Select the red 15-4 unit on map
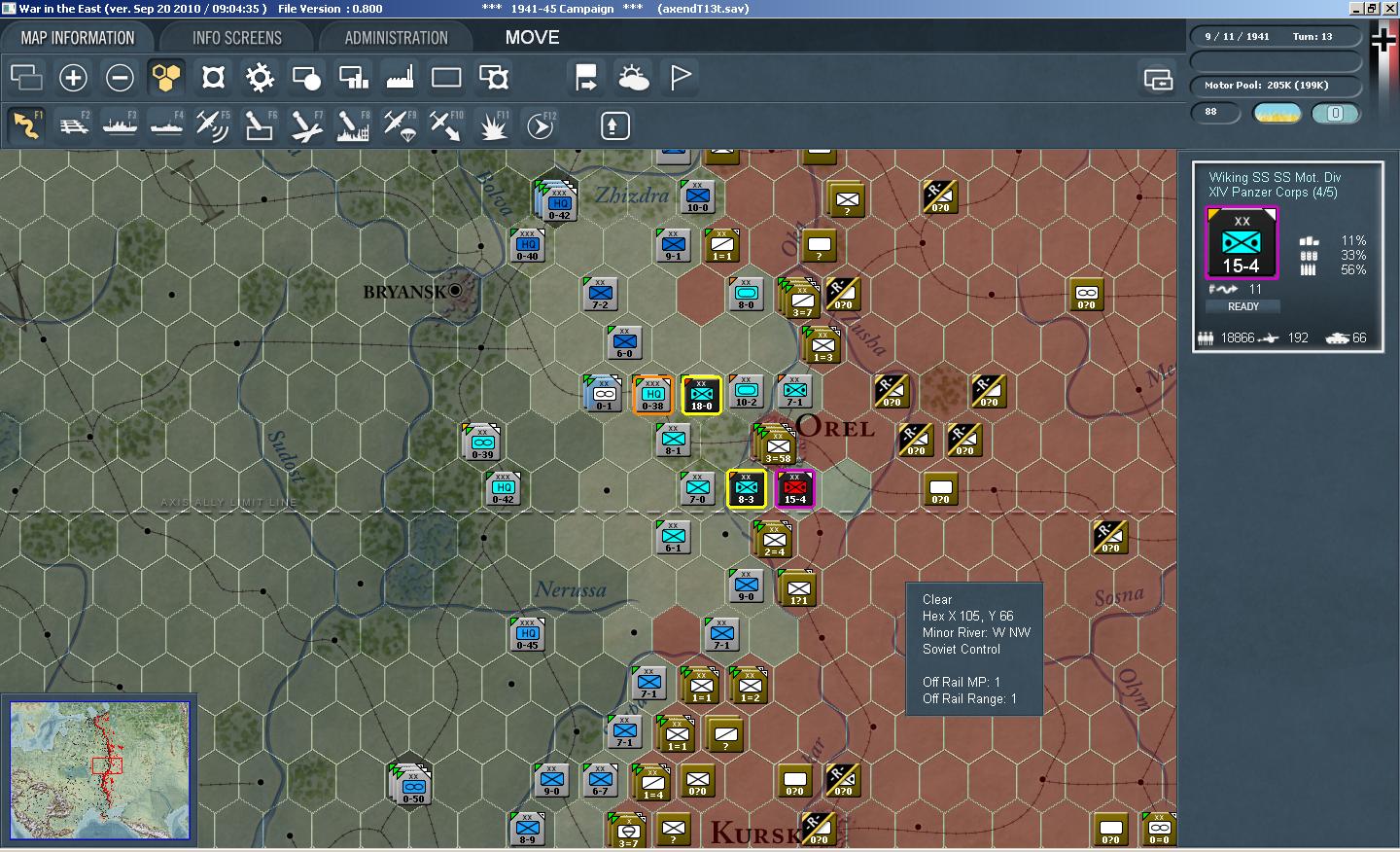The image size is (1400, 852). click(794, 489)
